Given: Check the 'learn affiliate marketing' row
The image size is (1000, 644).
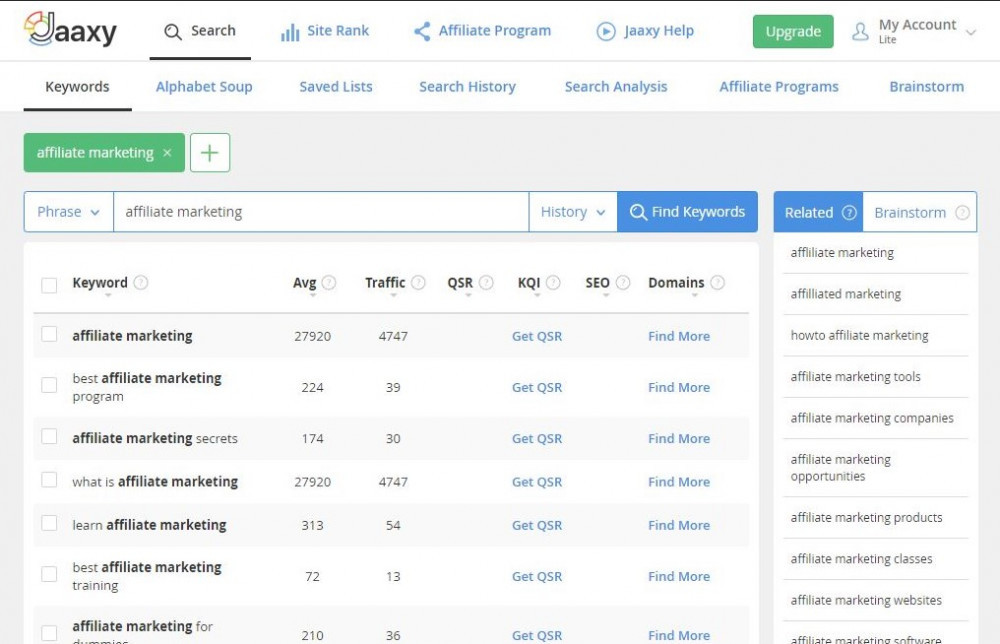Looking at the screenshot, I should point(49,523).
